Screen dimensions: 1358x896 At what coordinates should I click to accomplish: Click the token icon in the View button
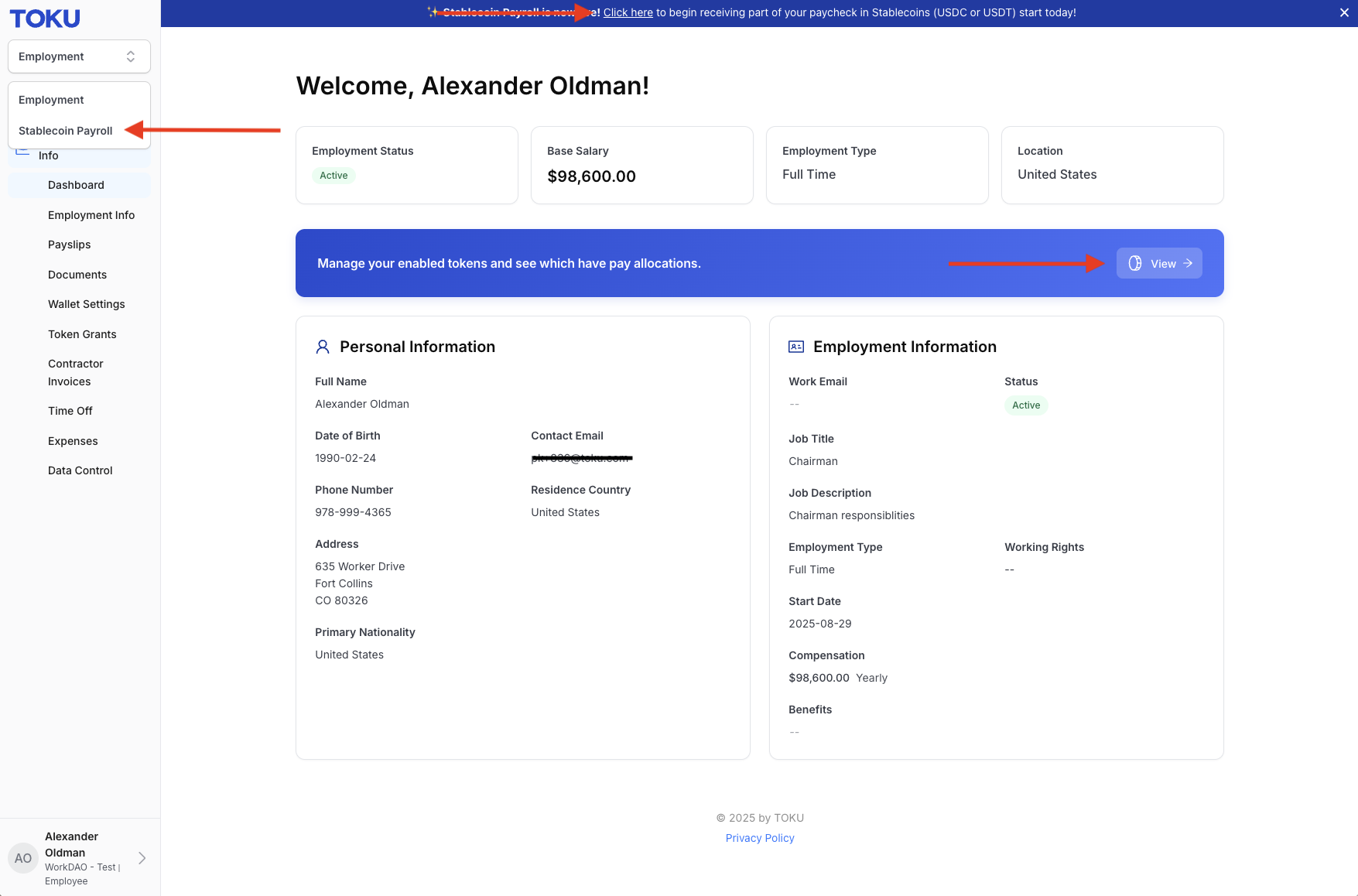(1135, 263)
